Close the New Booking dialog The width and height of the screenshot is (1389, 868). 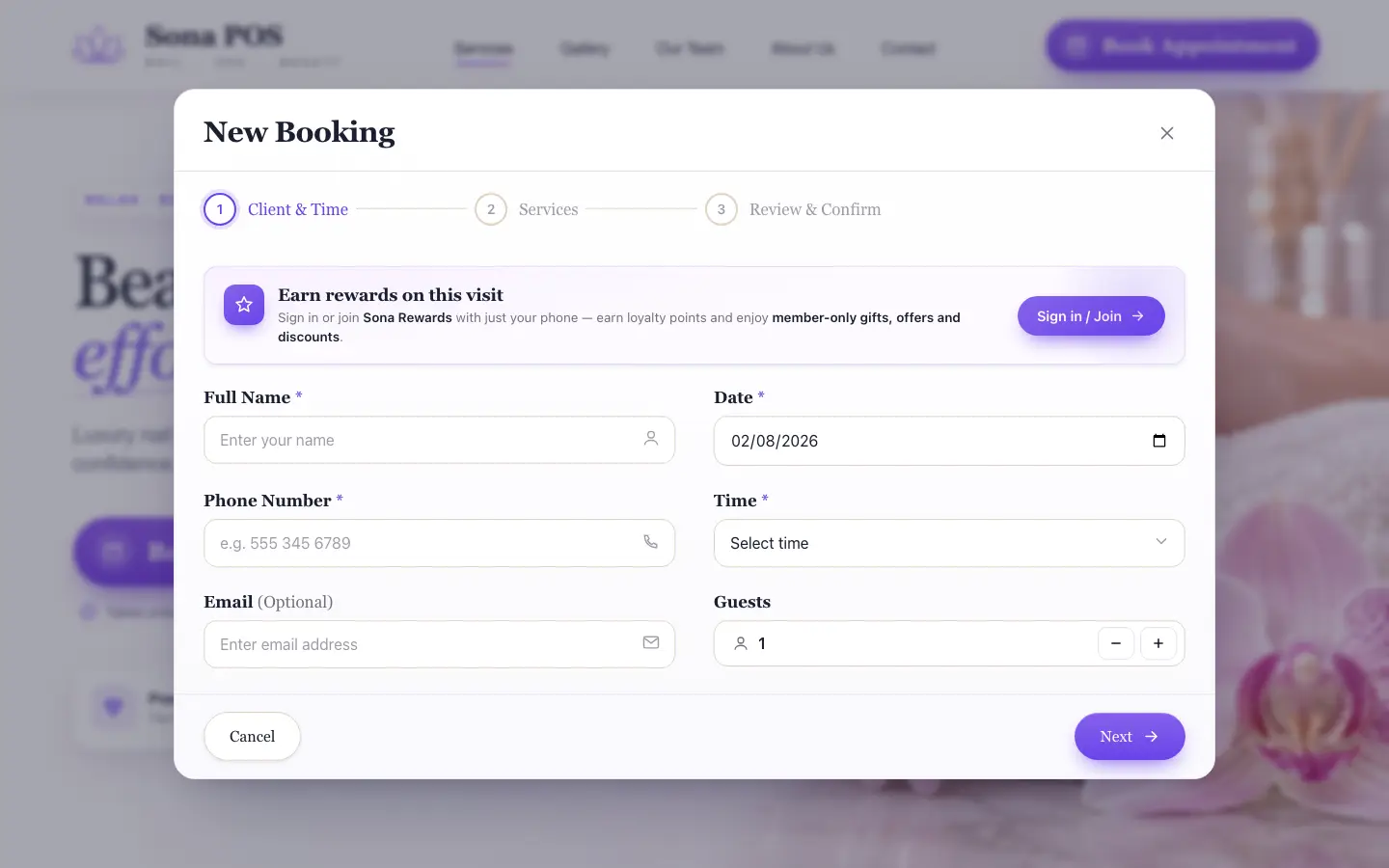(1167, 133)
